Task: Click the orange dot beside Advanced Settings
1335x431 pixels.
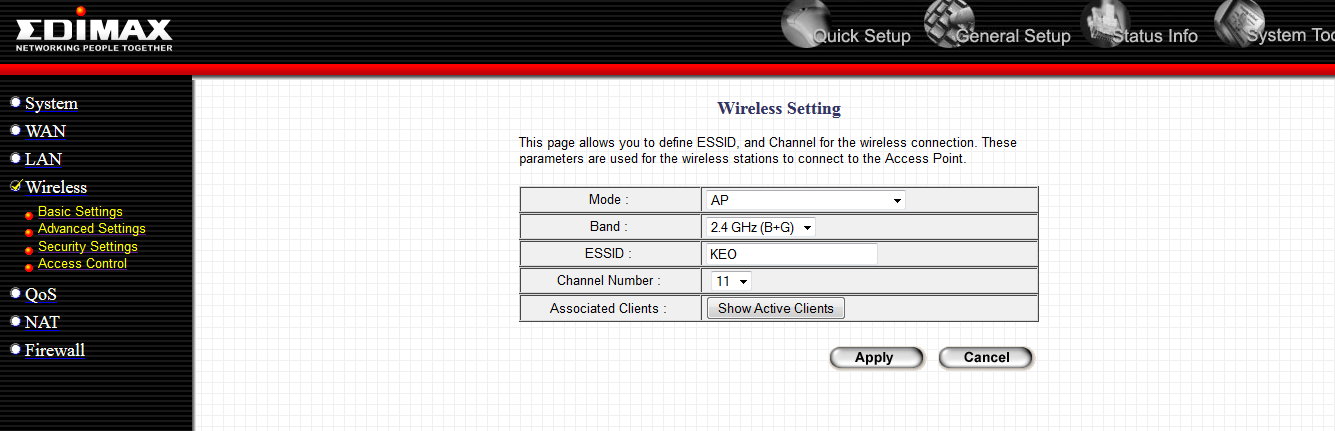Action: [29, 232]
